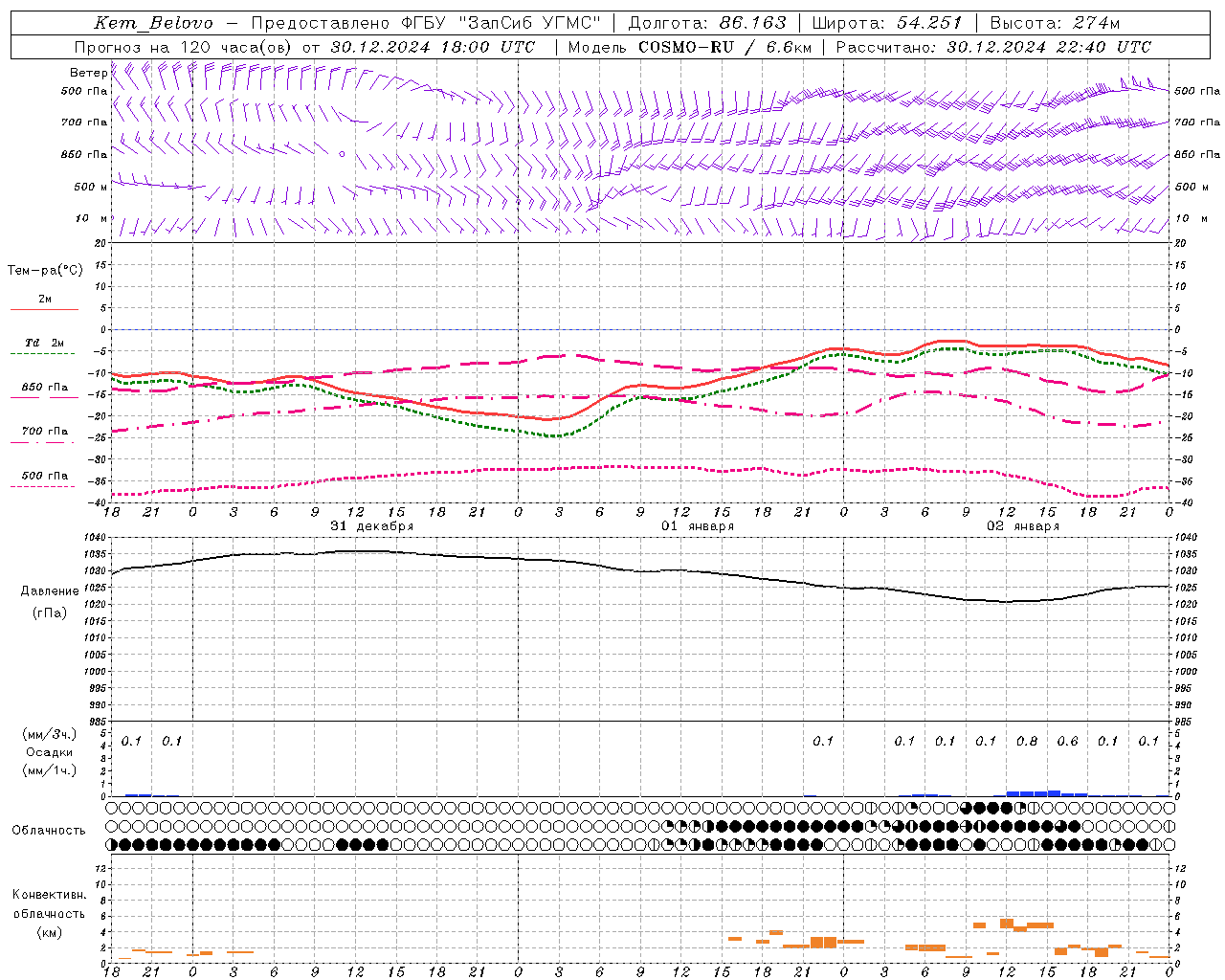Click the 'Осадки' precipitation label
The height and width of the screenshot is (980, 1225).
coord(49,752)
